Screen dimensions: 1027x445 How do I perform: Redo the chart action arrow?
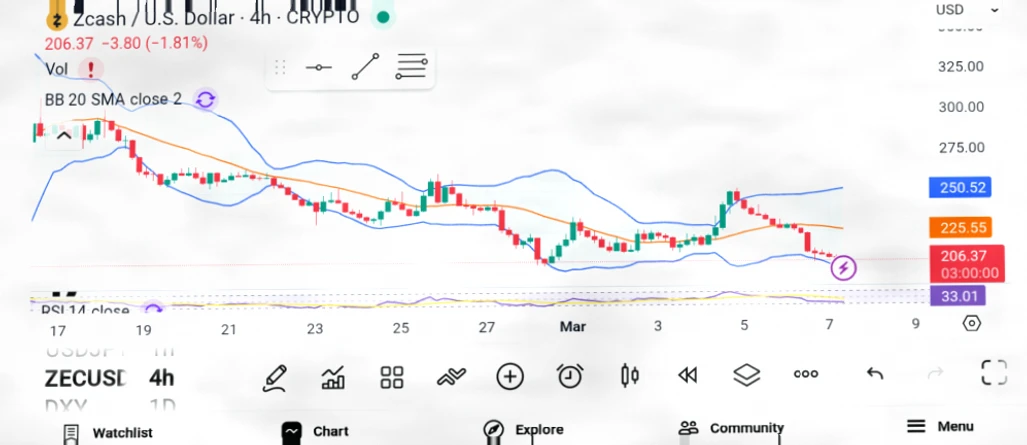click(x=935, y=374)
